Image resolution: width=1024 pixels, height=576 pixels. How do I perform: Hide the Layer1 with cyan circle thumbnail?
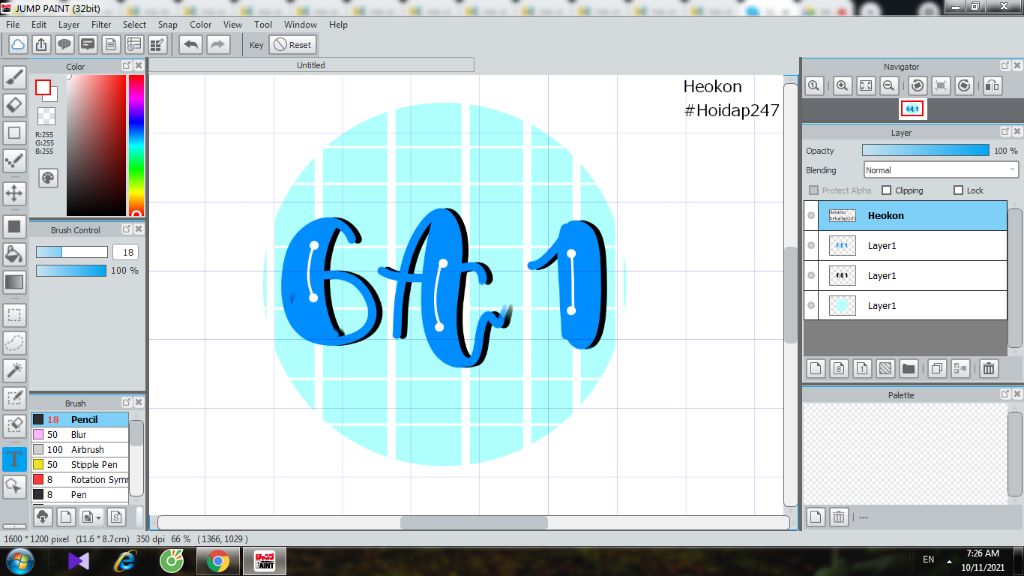click(811, 306)
